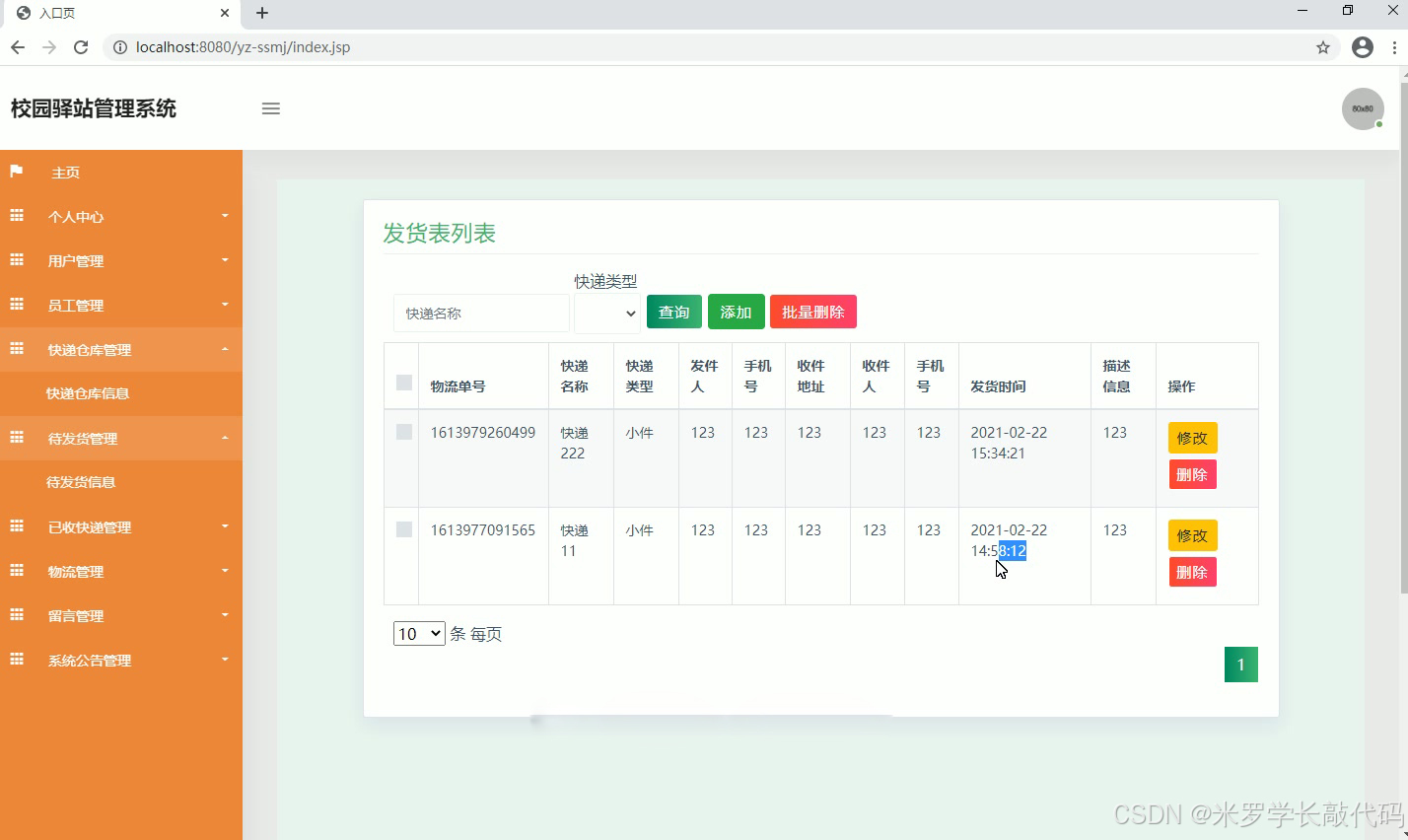Click the grid icon next to 用户管理
The image size is (1408, 840).
[15, 259]
